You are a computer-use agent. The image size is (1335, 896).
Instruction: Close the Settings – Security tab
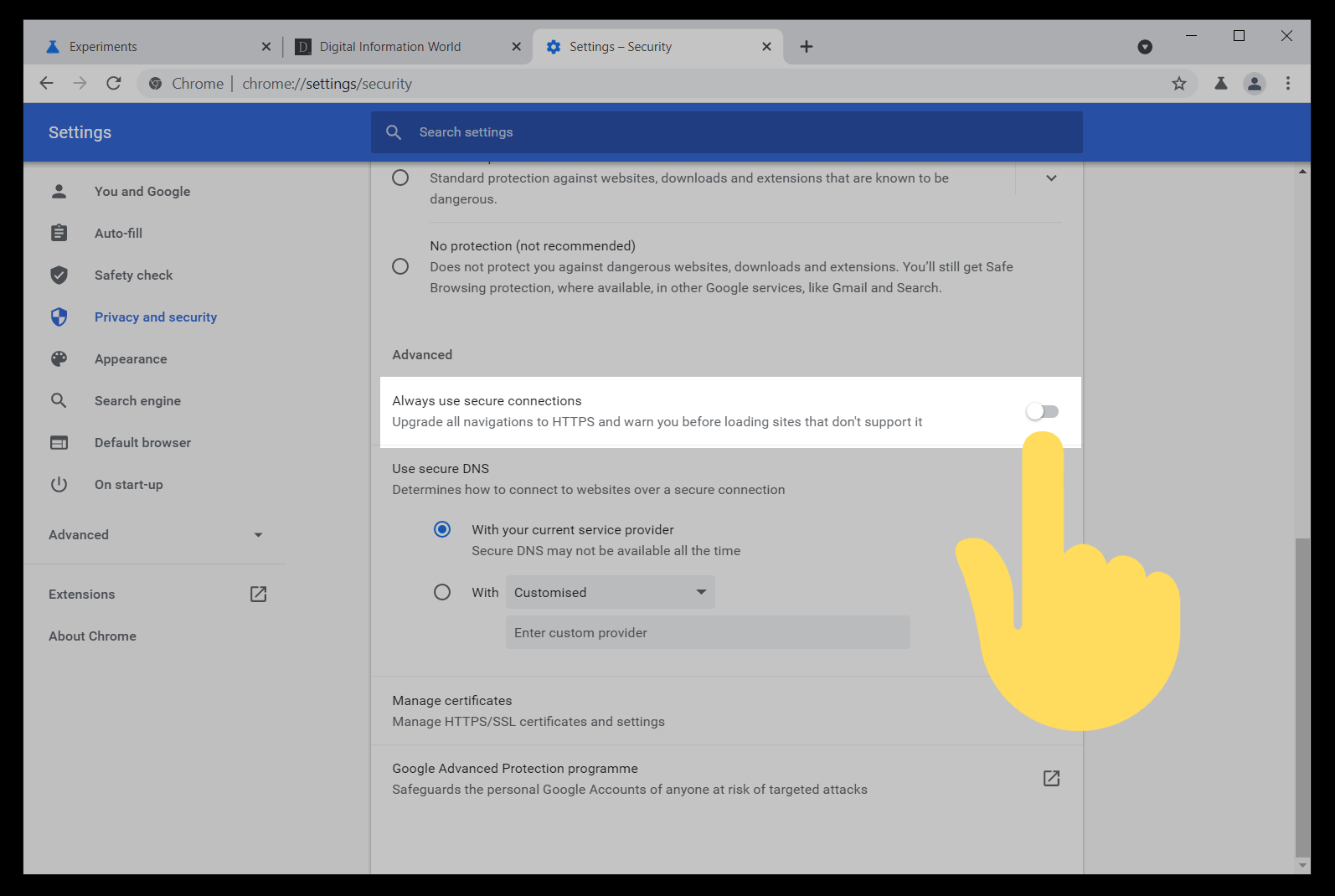pyautogui.click(x=766, y=47)
